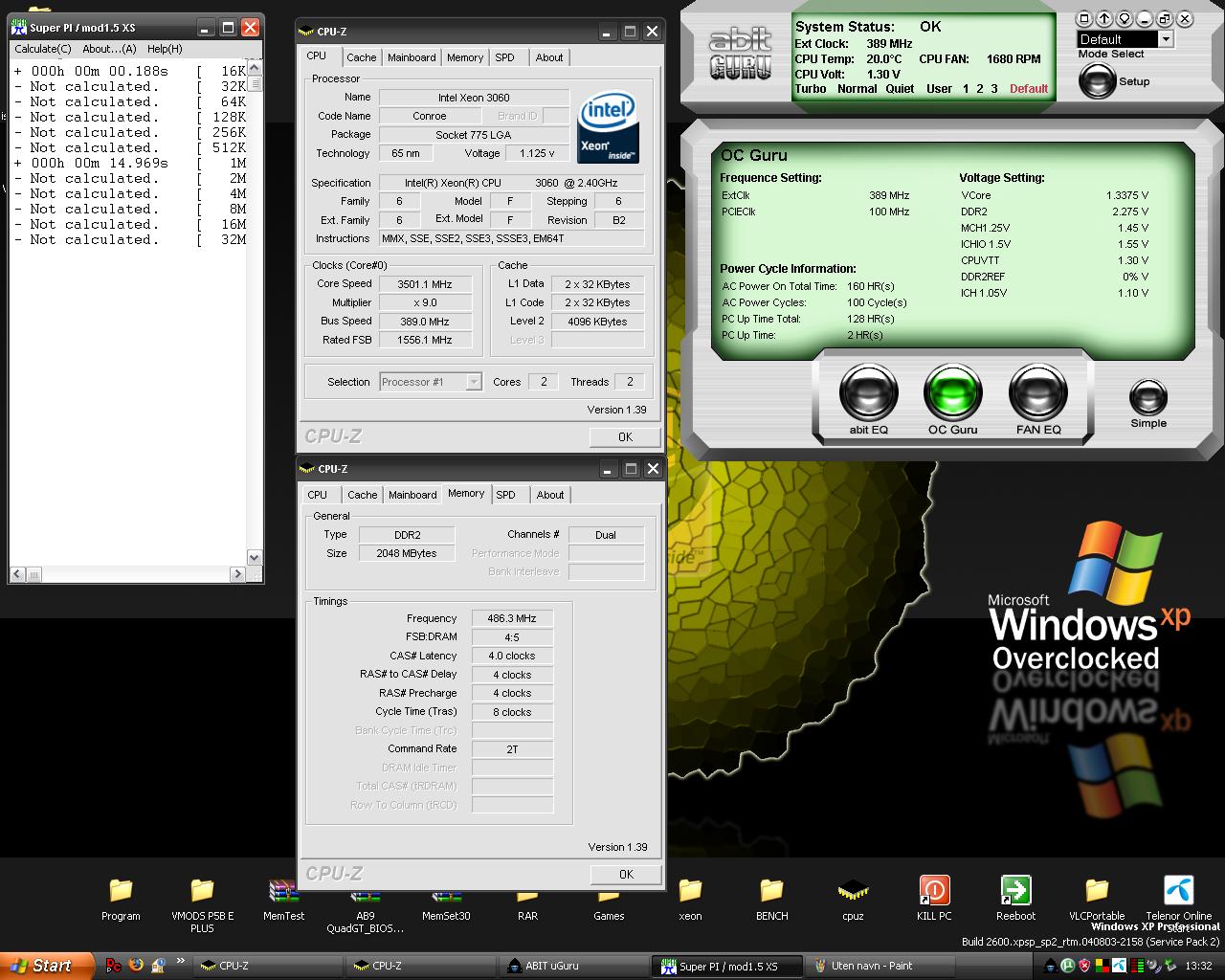1225x980 pixels.
Task: Click the uTorrent icon in the system tray
Action: (x=1068, y=966)
